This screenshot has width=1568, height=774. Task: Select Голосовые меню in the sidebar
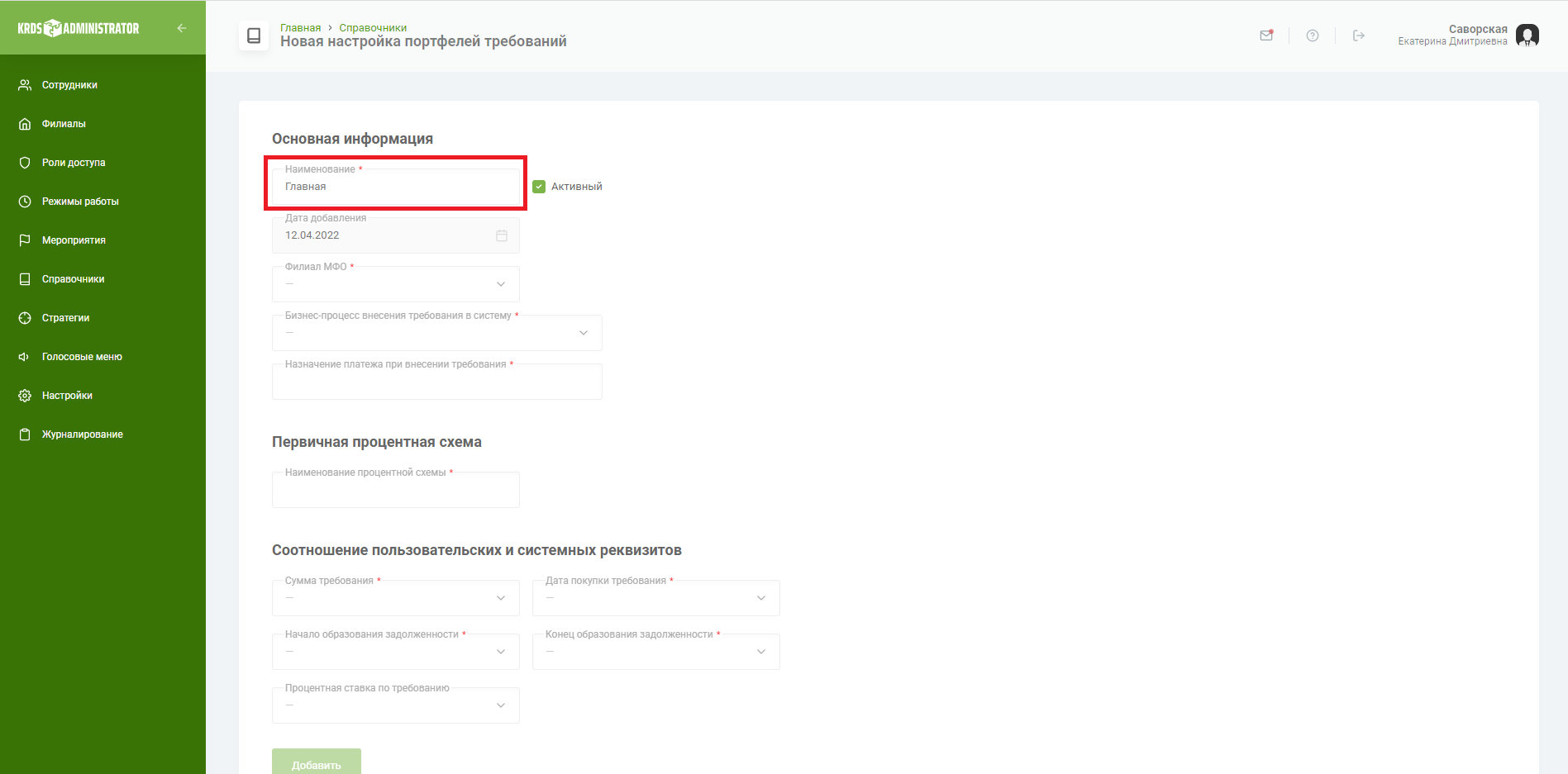point(82,357)
